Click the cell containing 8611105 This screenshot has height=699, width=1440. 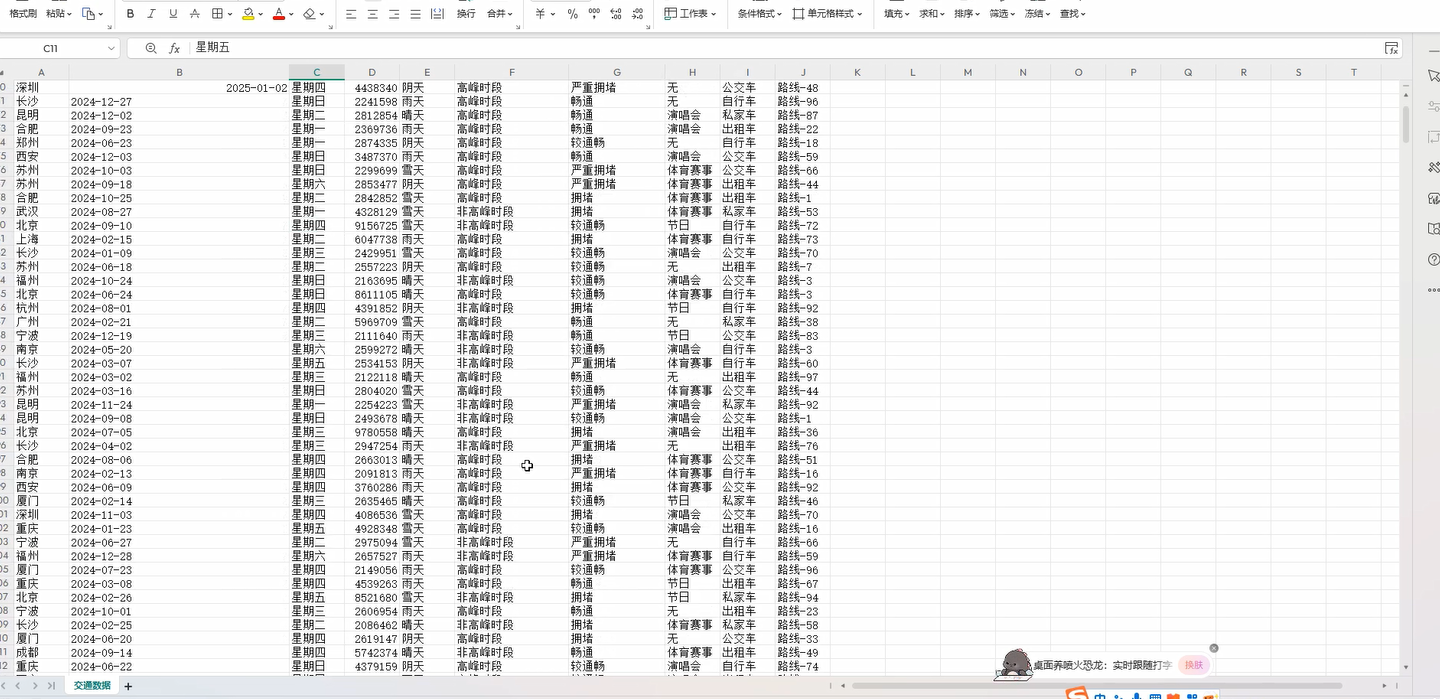[372, 295]
